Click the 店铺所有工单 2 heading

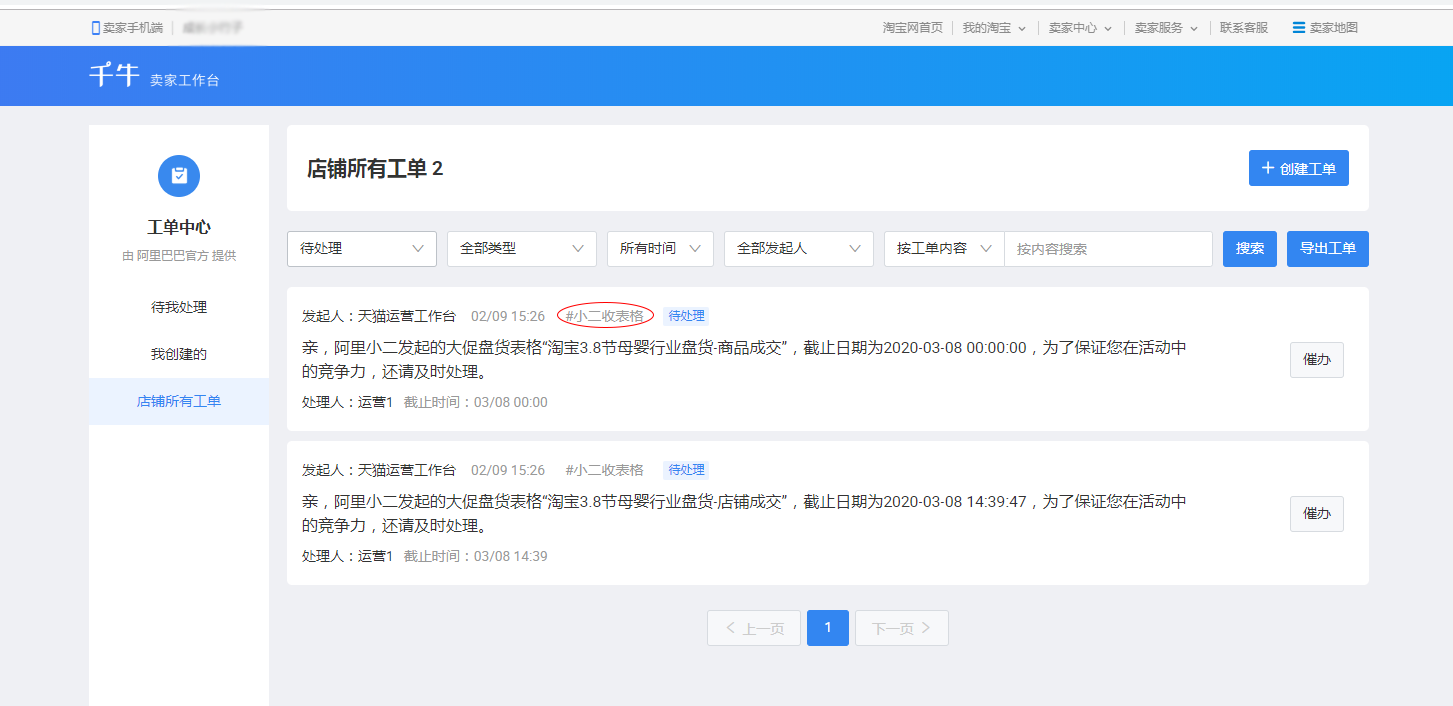375,168
